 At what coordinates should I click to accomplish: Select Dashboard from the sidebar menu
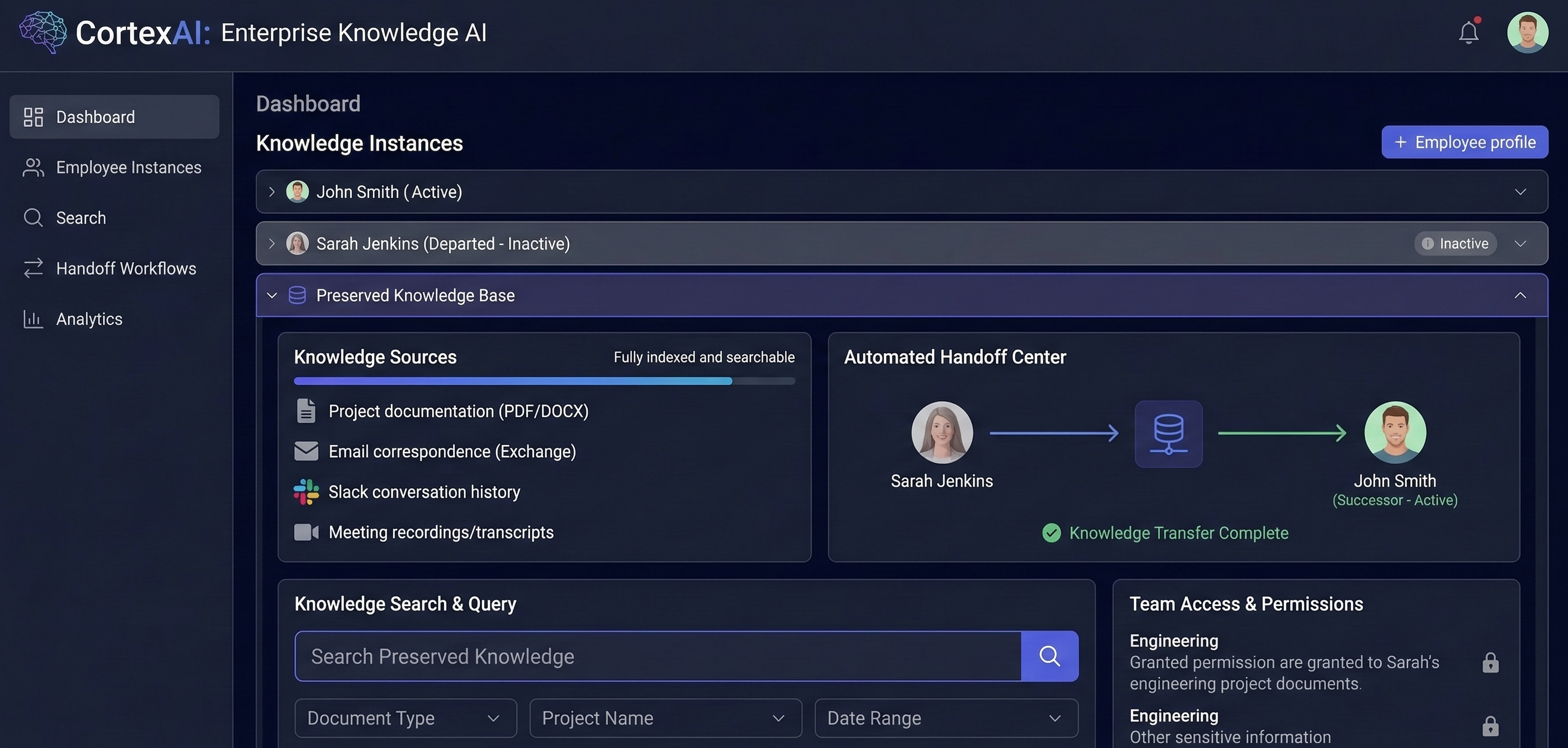pos(95,116)
